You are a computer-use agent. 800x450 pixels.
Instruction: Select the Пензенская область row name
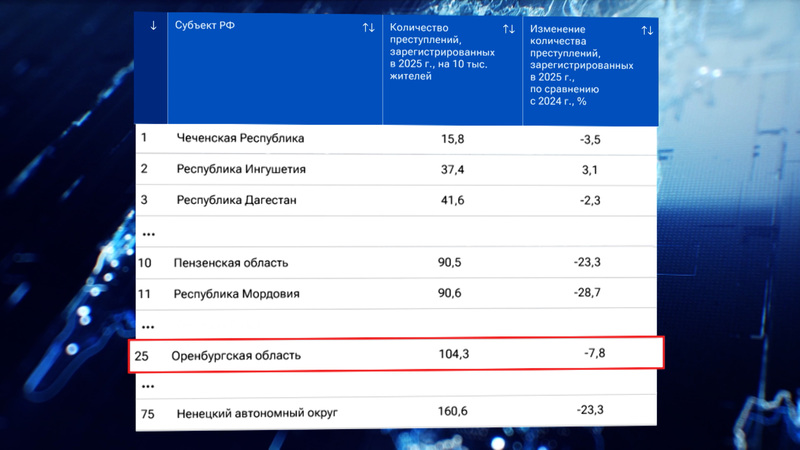231,263
